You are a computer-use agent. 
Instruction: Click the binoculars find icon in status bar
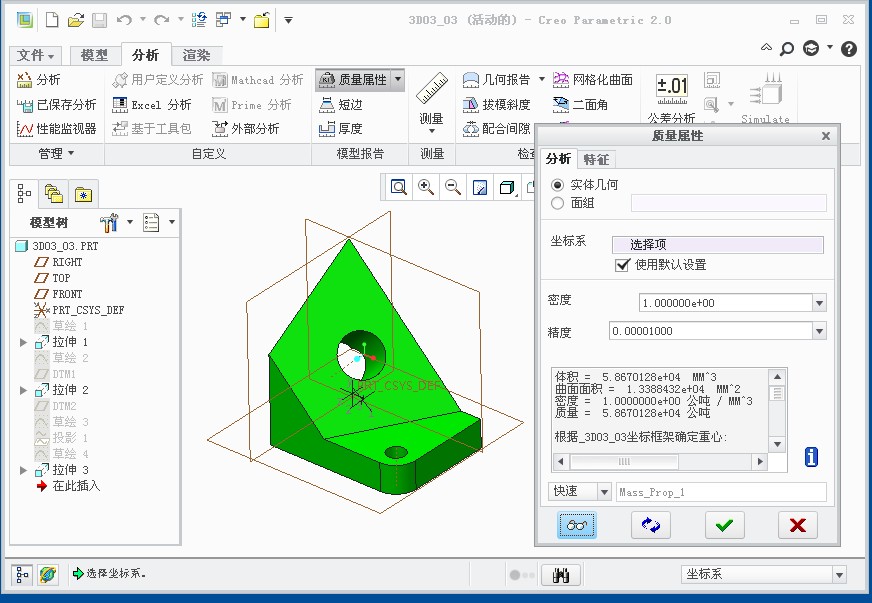click(x=561, y=575)
